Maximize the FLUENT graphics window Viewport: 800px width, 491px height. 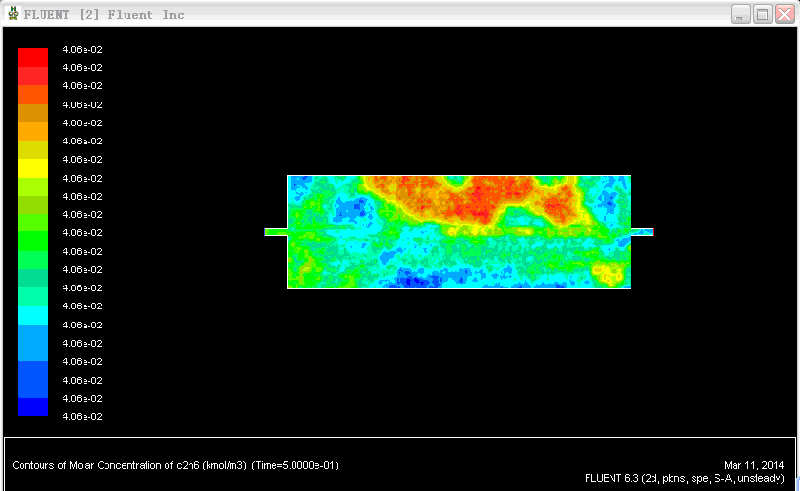coord(763,14)
